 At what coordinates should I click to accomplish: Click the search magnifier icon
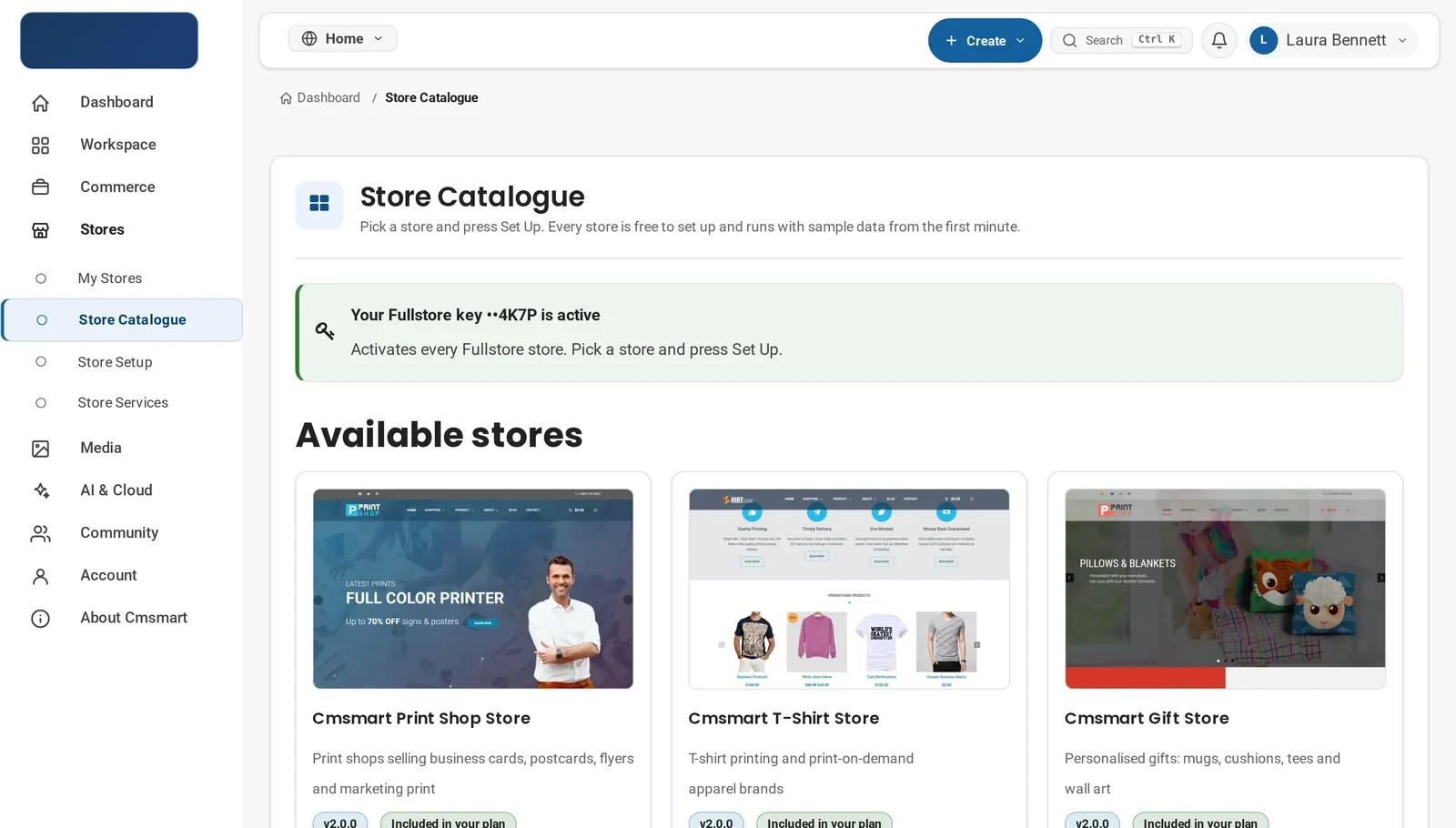click(x=1070, y=41)
